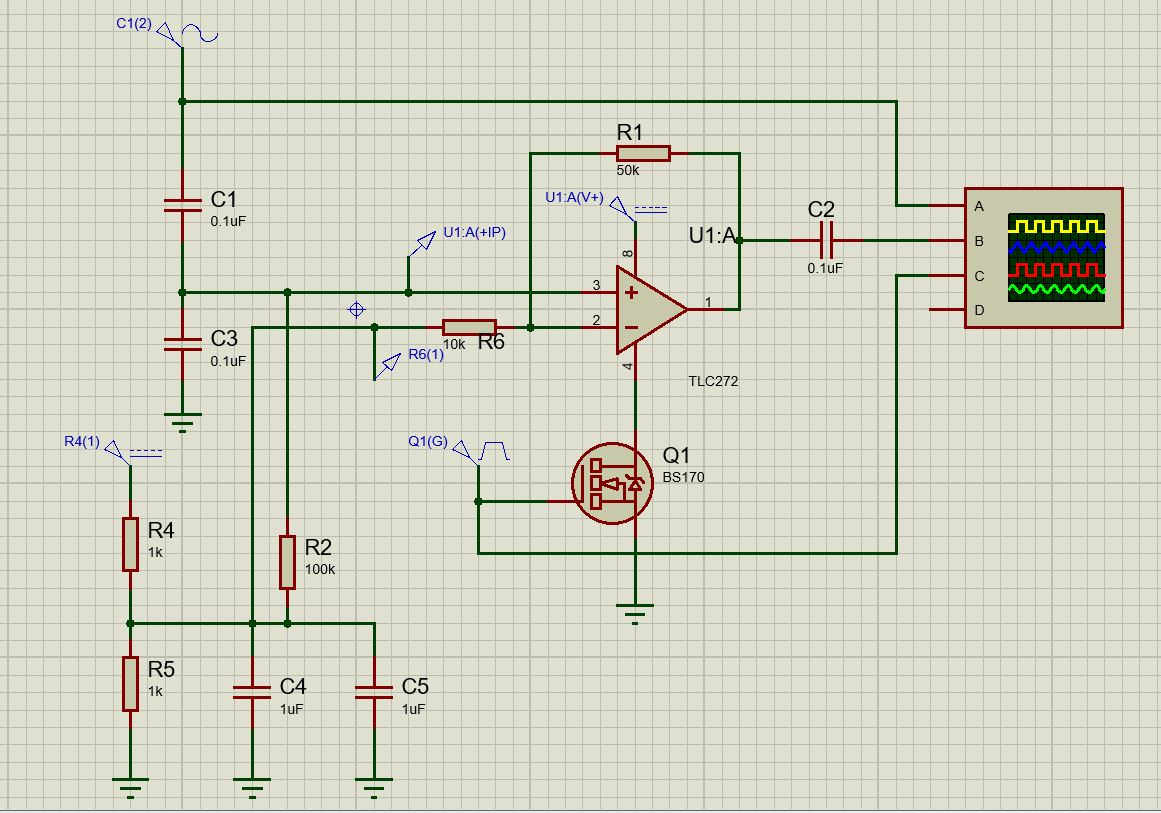1161x813 pixels.
Task: Click the oscilloscope waveform display thumbnail
Action: point(1057,258)
